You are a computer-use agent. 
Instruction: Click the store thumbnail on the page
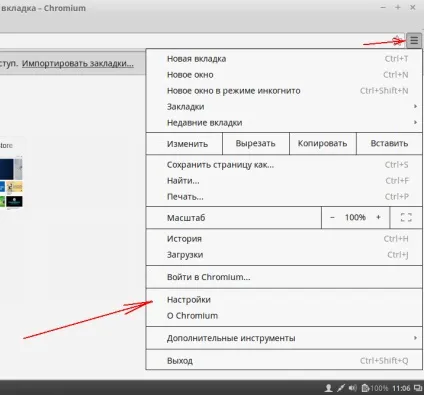pyautogui.click(x=12, y=183)
